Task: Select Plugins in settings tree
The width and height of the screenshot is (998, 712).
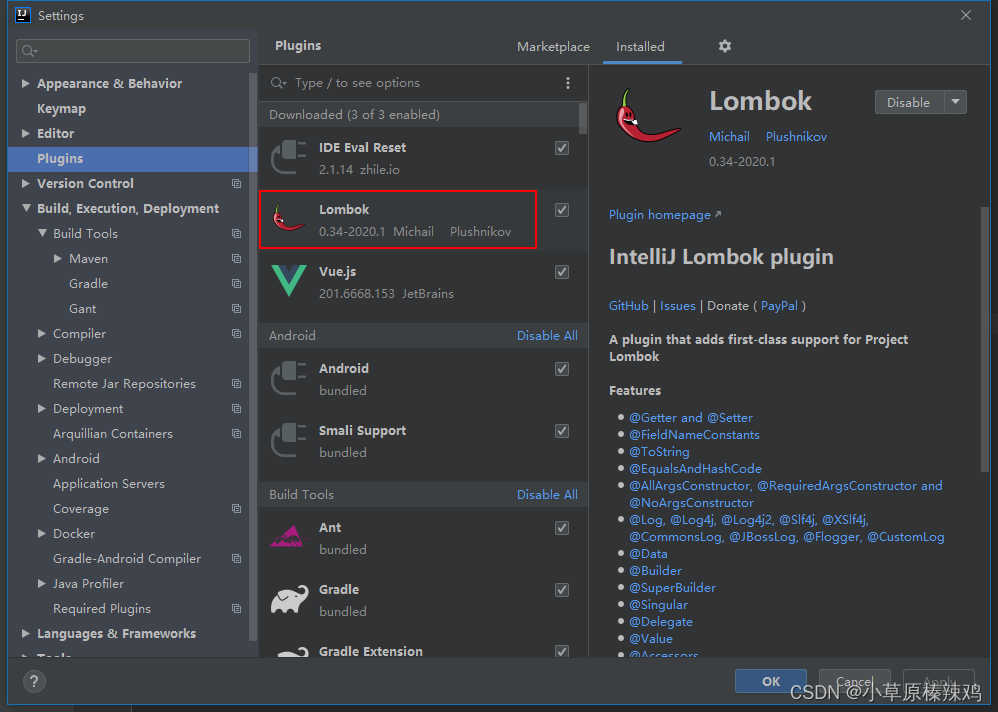Action: 132,158
